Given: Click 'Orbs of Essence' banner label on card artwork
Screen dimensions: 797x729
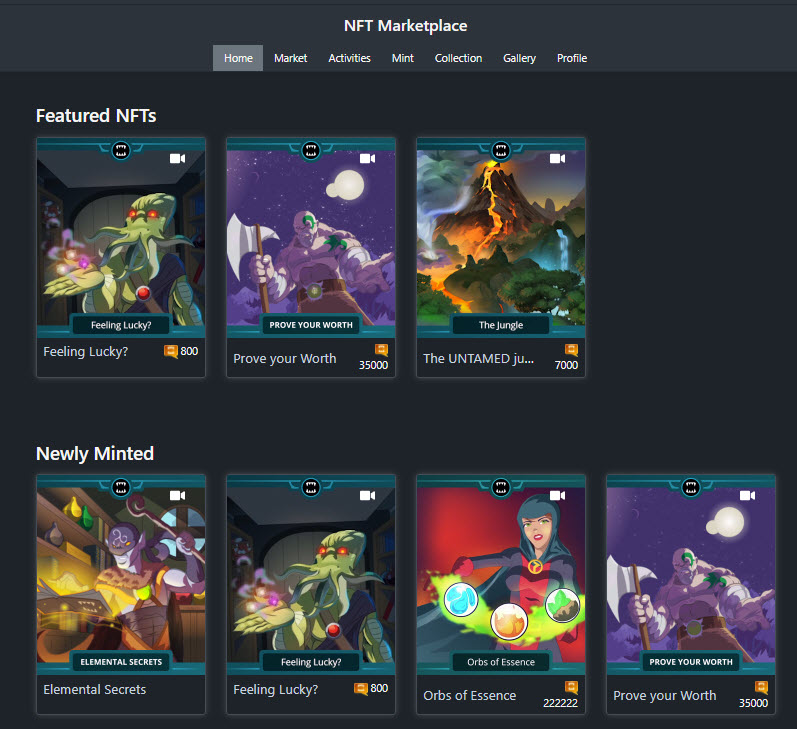Looking at the screenshot, I should [x=501, y=662].
